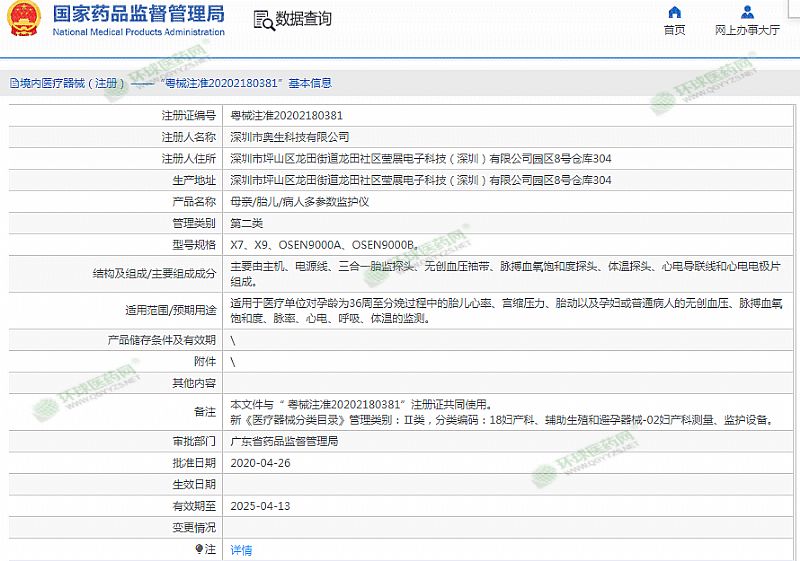Click the breadcrumb page icon before 境内医疗器械
800x561 pixels.
pyautogui.click(x=12, y=84)
